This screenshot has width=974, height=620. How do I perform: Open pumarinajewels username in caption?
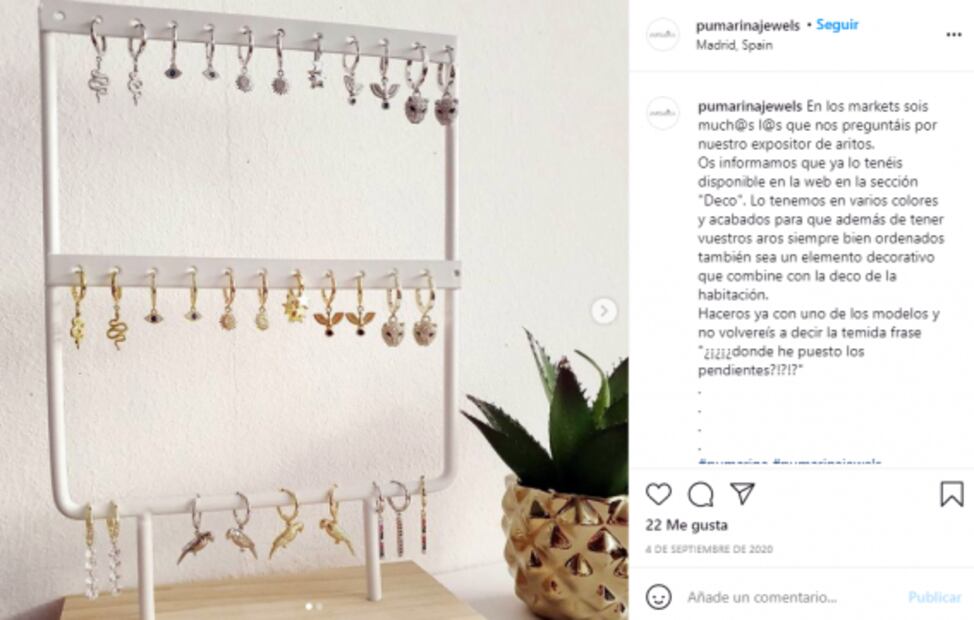click(x=750, y=106)
